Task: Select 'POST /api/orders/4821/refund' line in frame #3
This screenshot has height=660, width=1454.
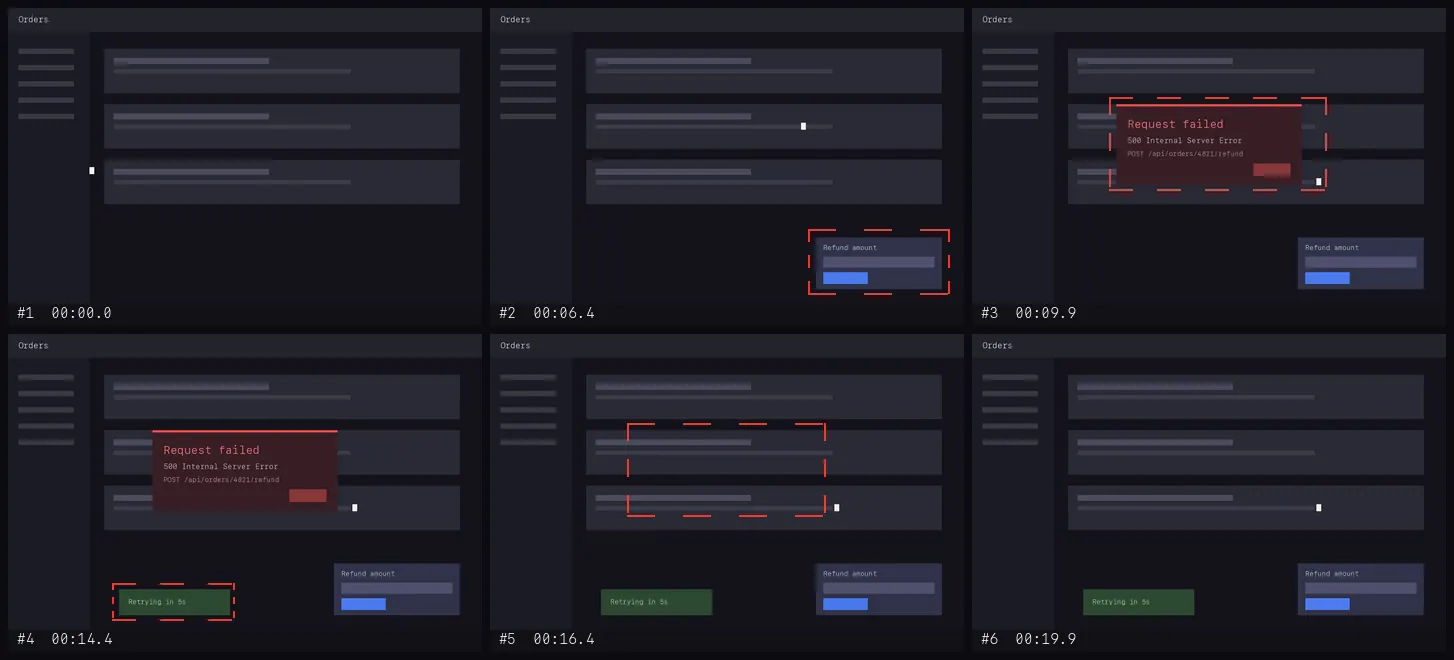Action: point(1185,154)
